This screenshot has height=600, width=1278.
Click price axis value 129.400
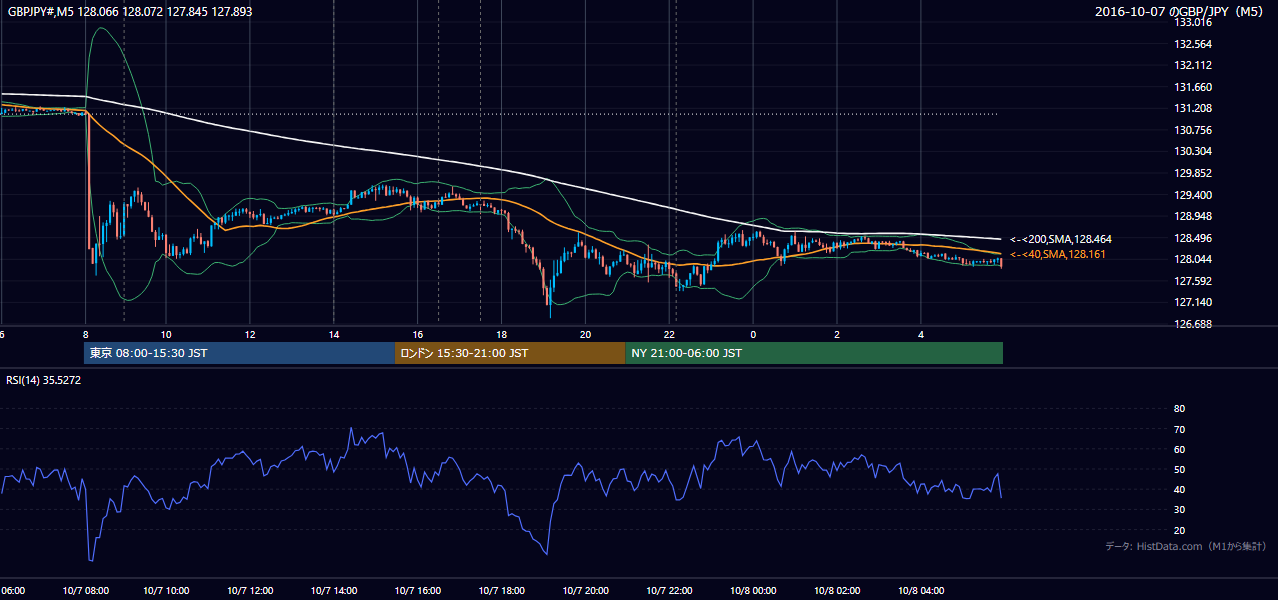point(1193,195)
